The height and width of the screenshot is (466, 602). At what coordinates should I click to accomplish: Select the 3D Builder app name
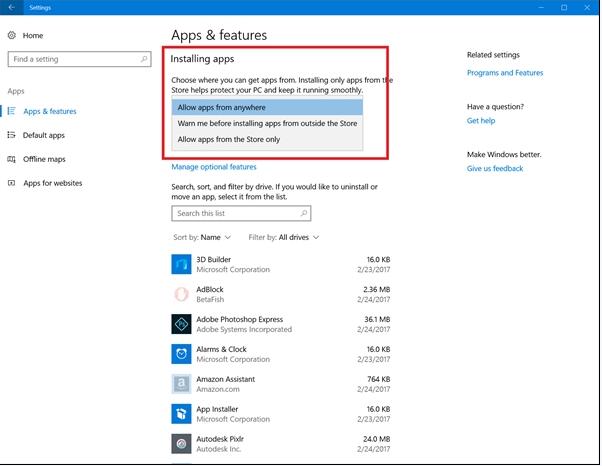213,259
